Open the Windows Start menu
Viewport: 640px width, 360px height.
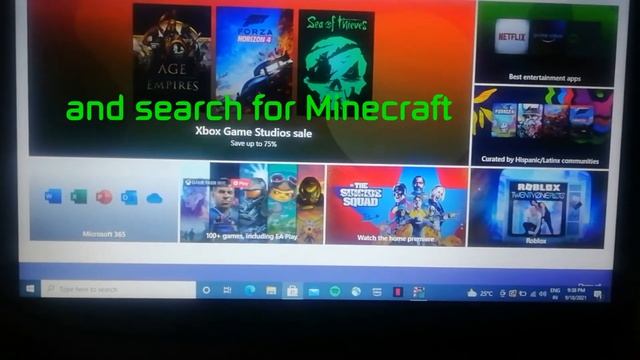click(x=30, y=289)
